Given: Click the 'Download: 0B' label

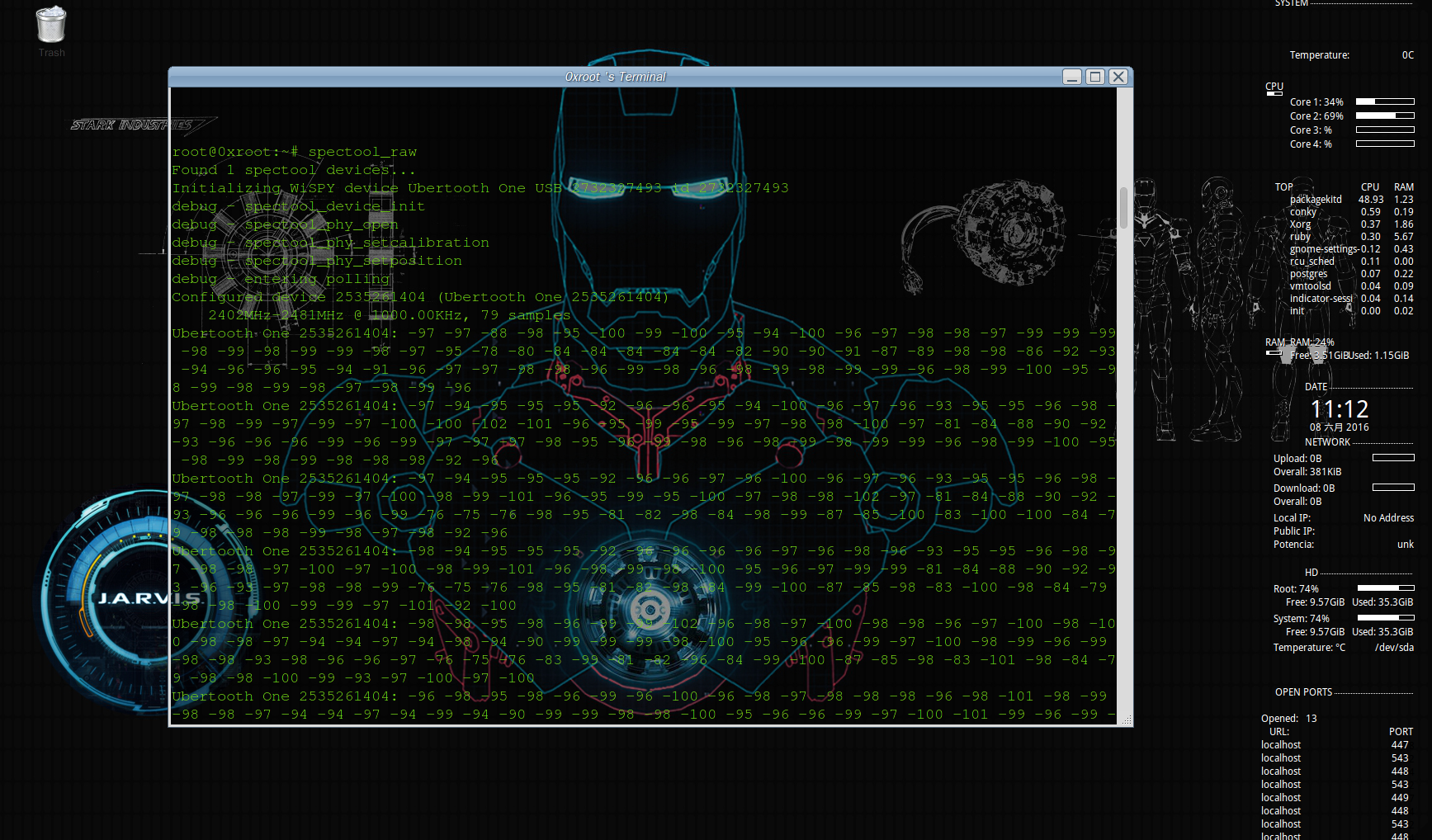Looking at the screenshot, I should pos(1304,488).
